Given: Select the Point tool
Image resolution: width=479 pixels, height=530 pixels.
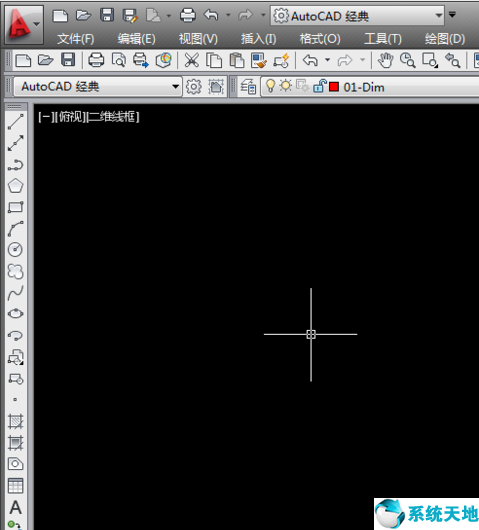Looking at the screenshot, I should 15,400.
